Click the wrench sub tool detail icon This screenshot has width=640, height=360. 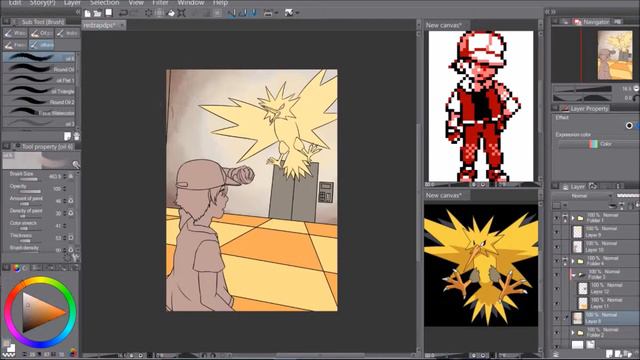pos(76,258)
